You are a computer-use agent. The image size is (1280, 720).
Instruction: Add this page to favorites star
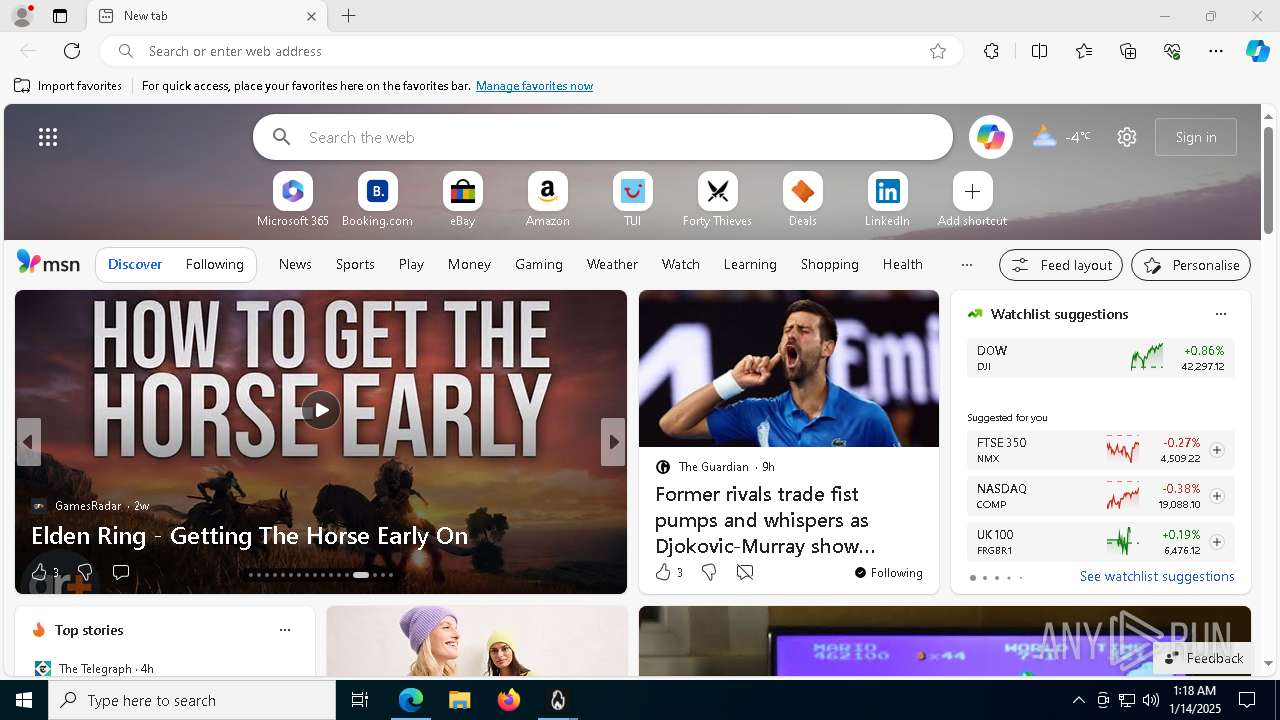coord(937,51)
